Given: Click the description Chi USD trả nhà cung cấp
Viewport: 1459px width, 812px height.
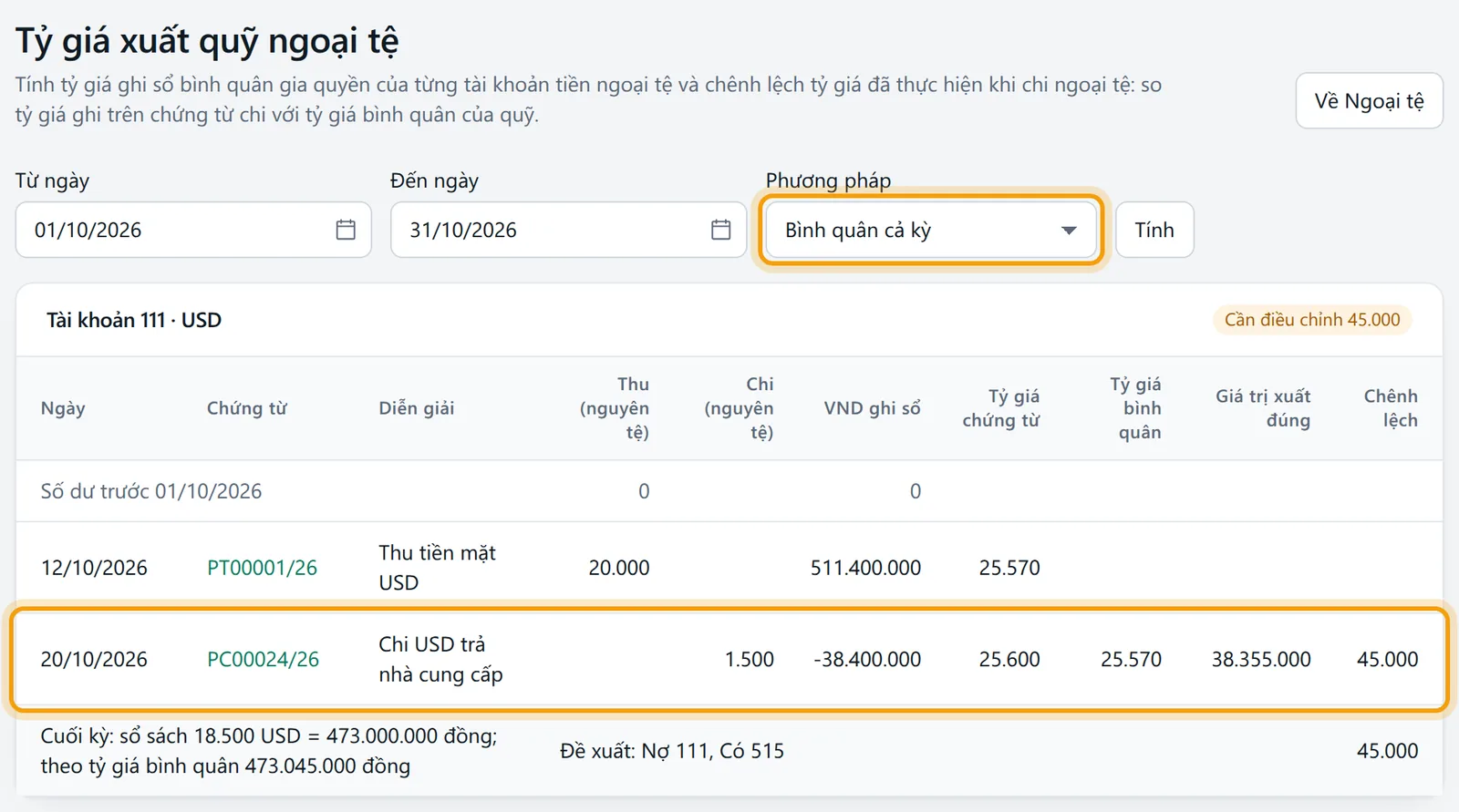Looking at the screenshot, I should coord(441,659).
